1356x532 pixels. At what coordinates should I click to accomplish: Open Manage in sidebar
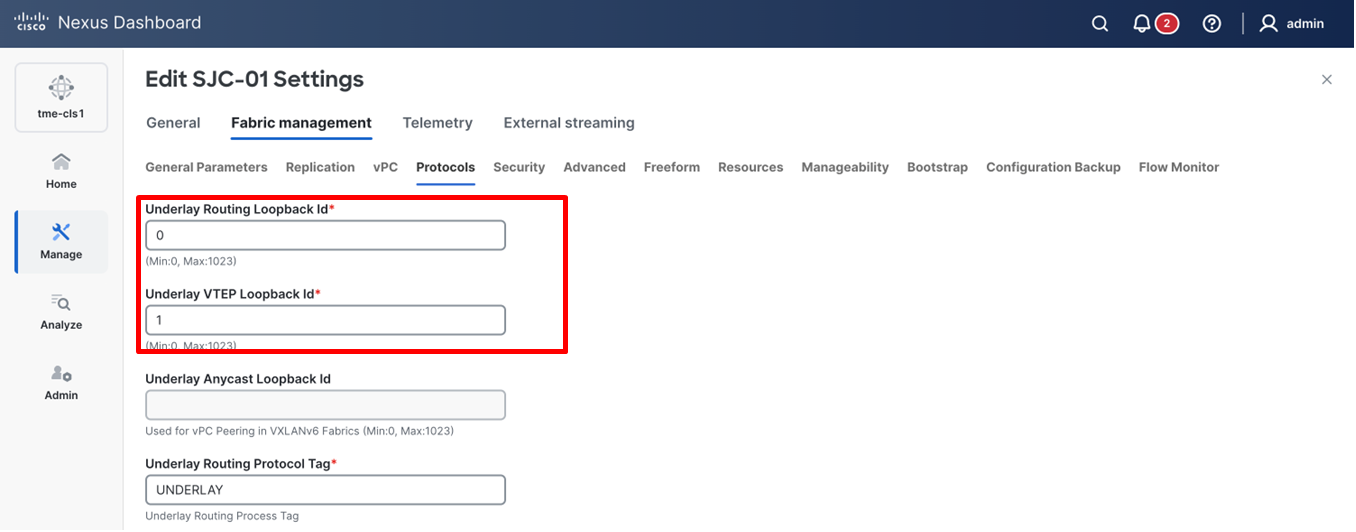61,242
